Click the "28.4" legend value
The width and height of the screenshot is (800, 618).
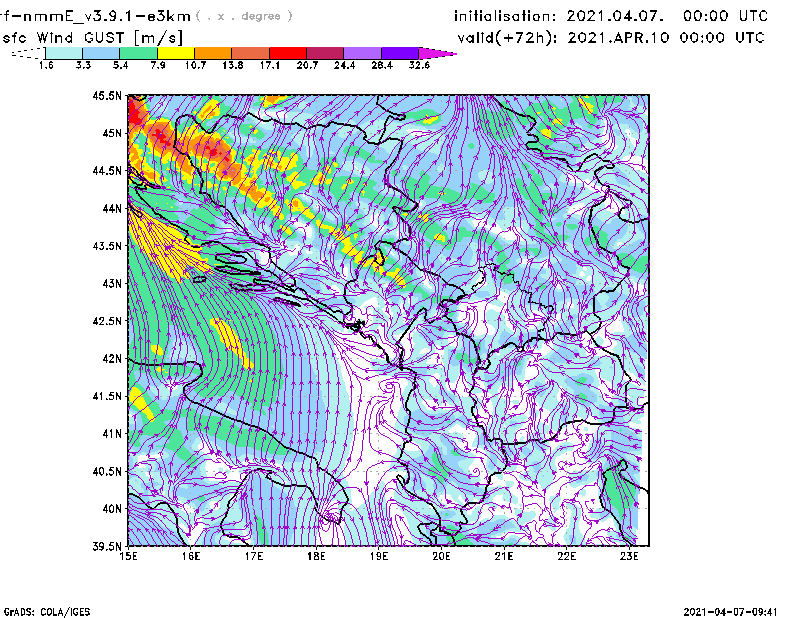tap(382, 65)
